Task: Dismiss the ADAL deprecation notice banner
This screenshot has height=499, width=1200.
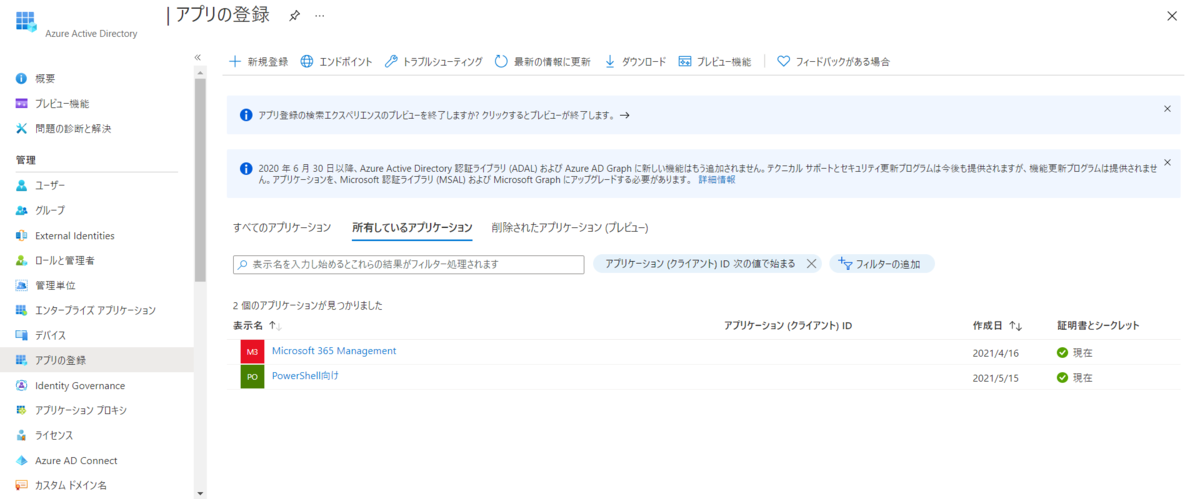Action: click(x=1167, y=161)
